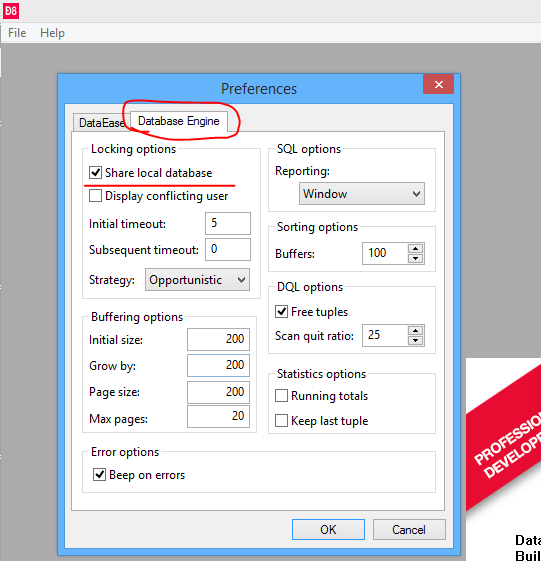This screenshot has width=541, height=561.
Task: Check Keep last tuple
Action: [x=281, y=420]
